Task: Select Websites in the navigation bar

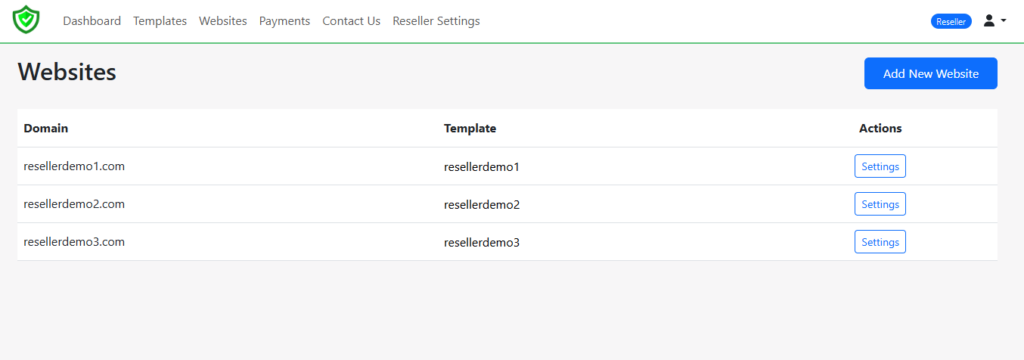Action: [x=223, y=21]
